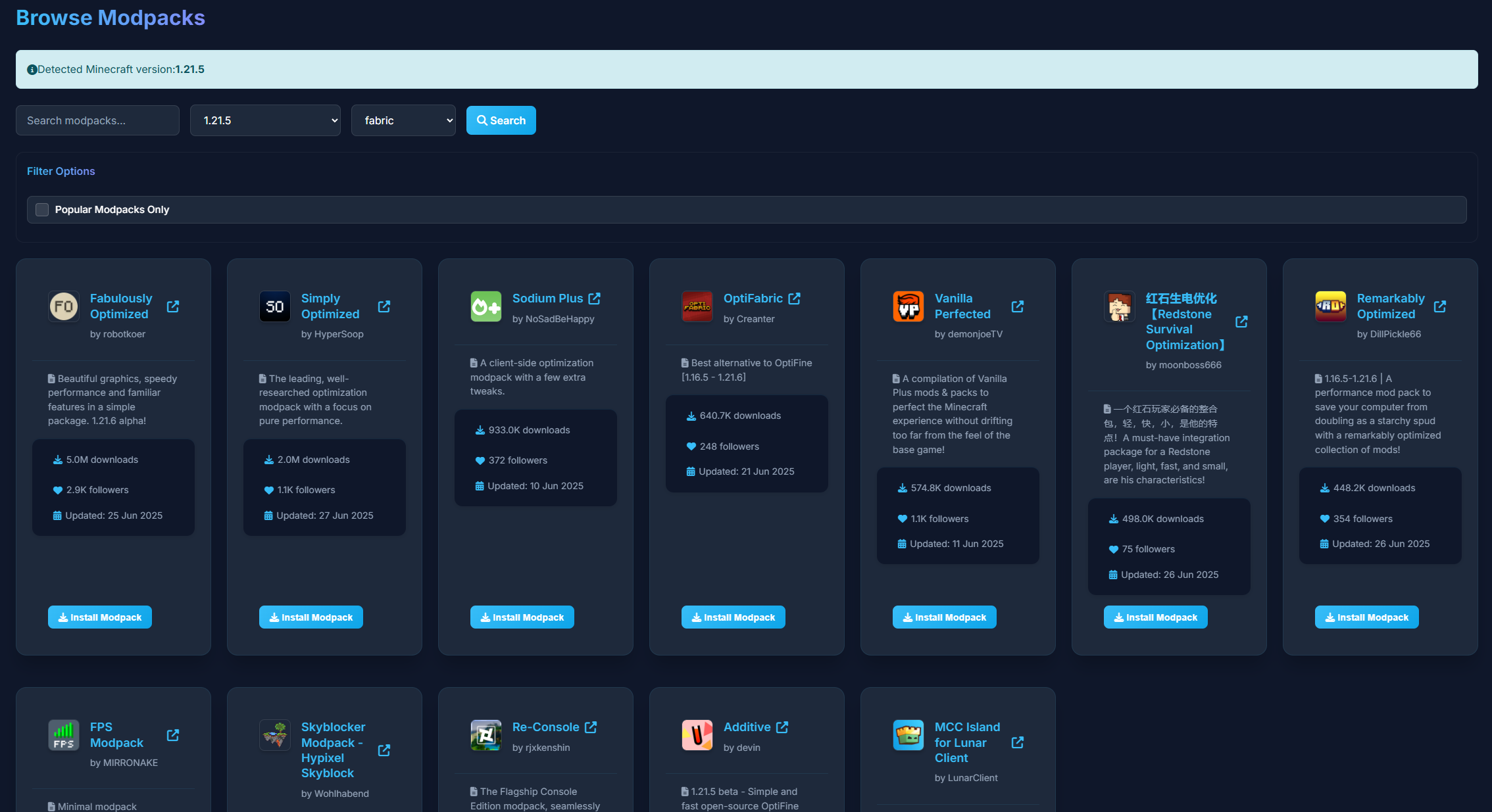Open the Fabulously Optimized title link

(x=121, y=306)
